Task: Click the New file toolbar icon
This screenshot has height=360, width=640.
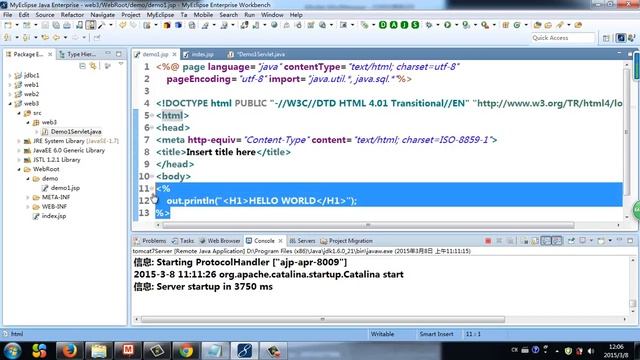Action: pos(7,25)
